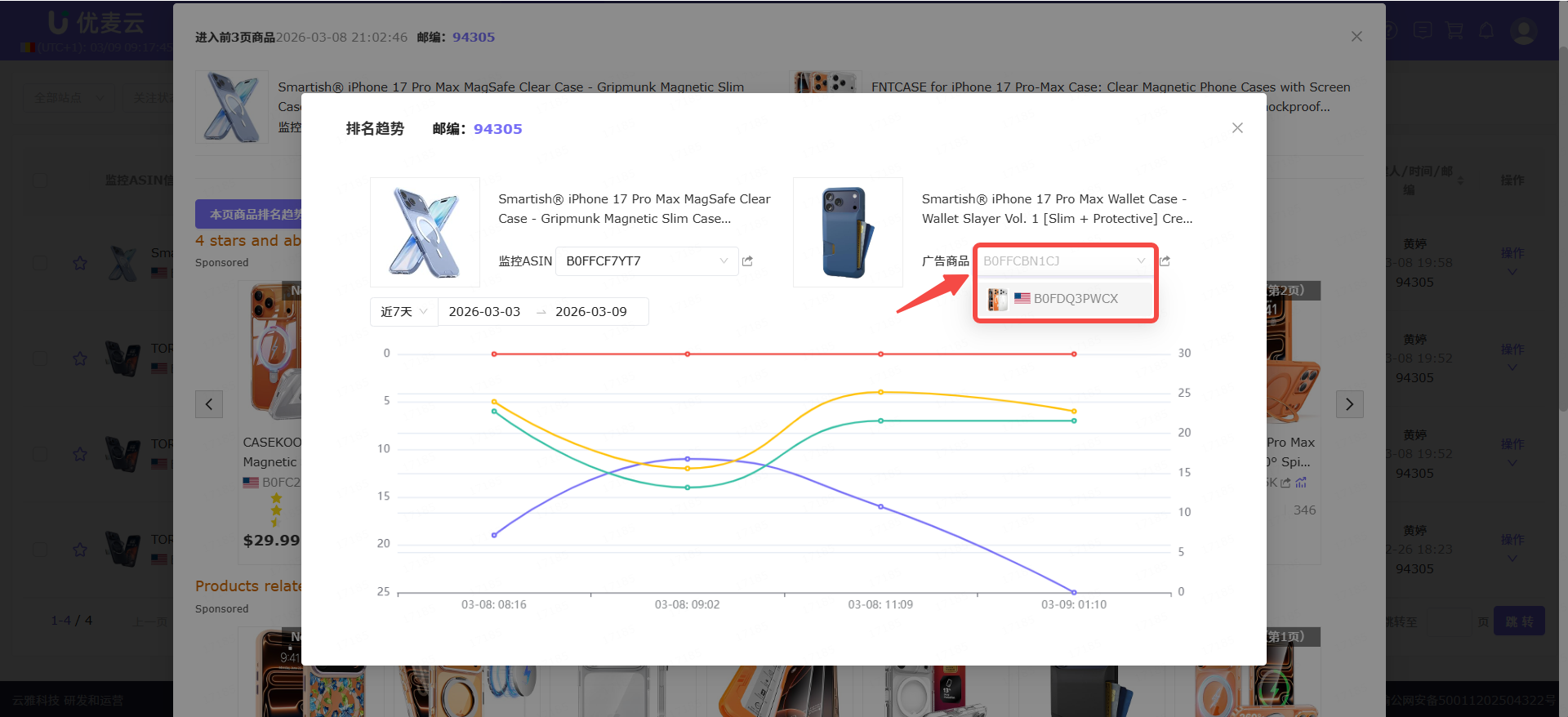This screenshot has height=717, width=1568.
Task: Open external link icon beside 广告商品 dropdown
Action: click(1165, 261)
